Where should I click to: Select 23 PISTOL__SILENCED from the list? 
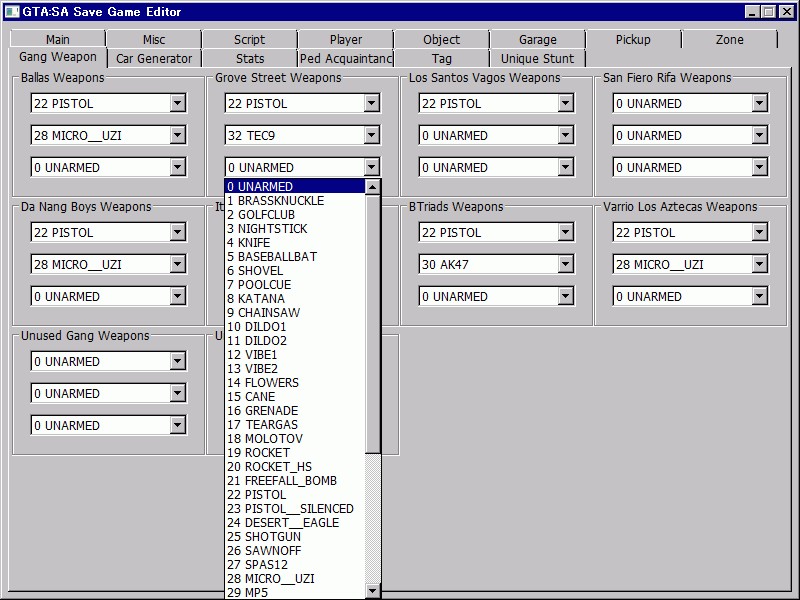pyautogui.click(x=295, y=509)
